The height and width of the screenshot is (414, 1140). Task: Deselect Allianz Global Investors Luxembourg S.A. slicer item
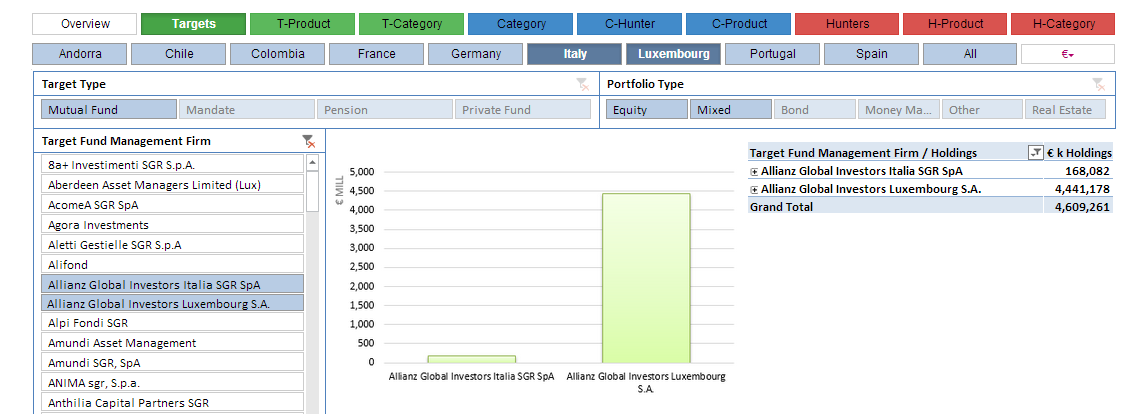172,303
